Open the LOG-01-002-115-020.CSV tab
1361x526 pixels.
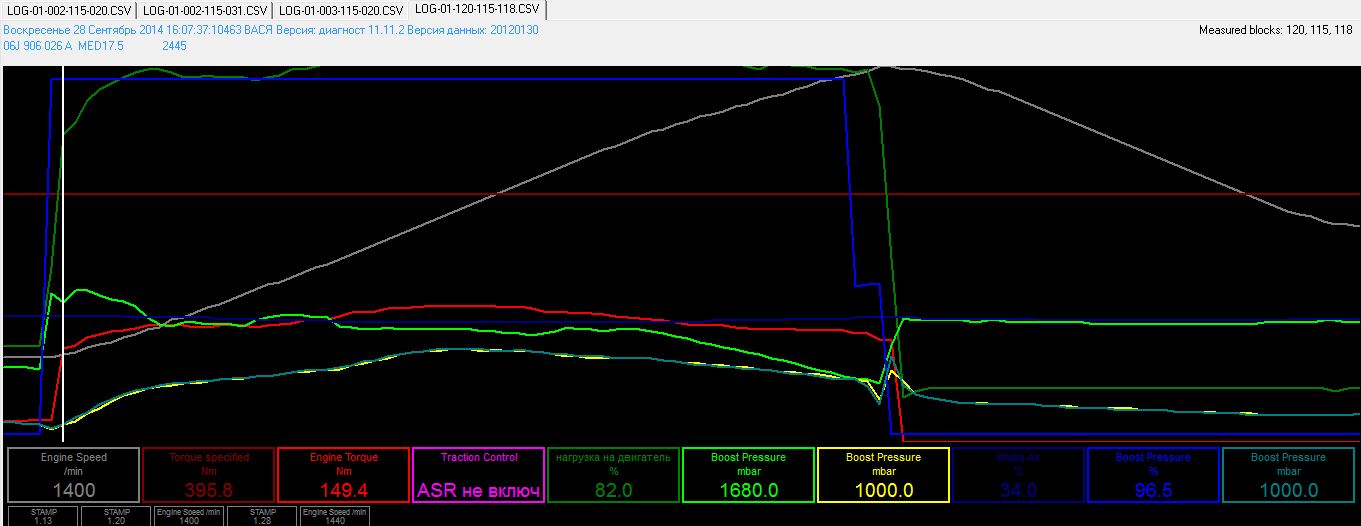(68, 9)
